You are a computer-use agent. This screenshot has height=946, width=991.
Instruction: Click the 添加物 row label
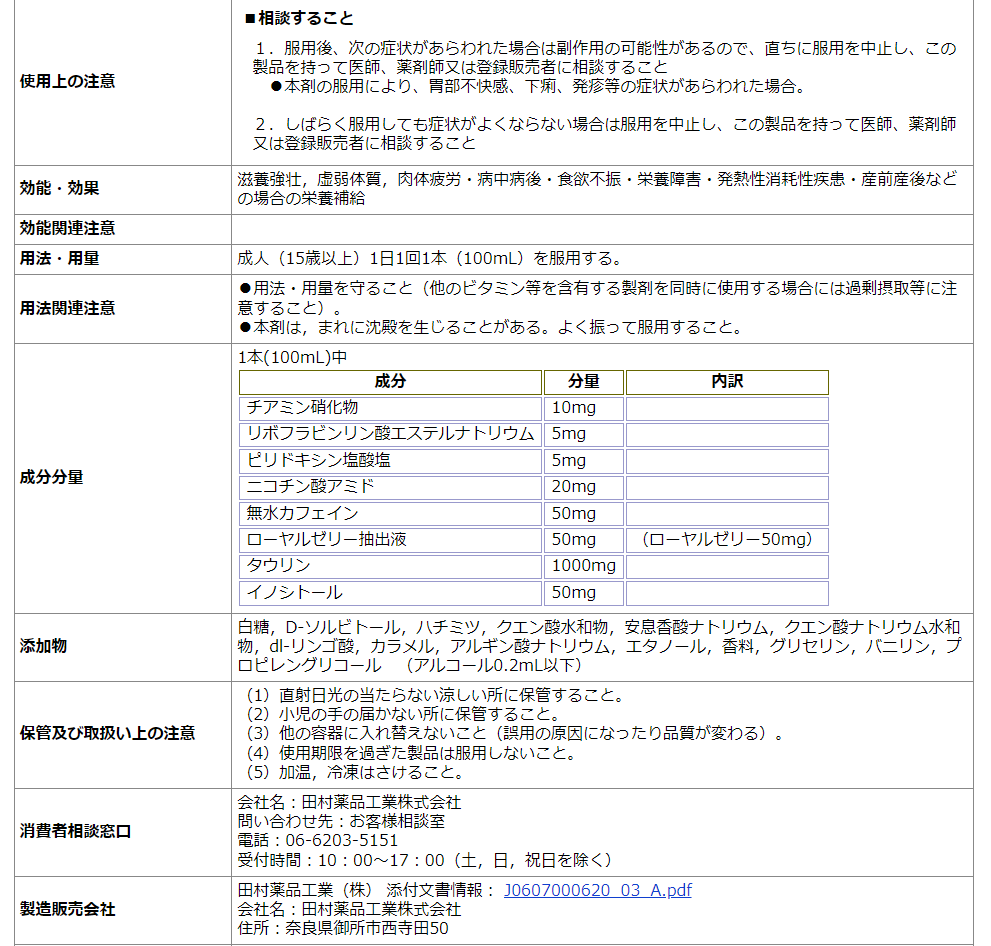44,646
